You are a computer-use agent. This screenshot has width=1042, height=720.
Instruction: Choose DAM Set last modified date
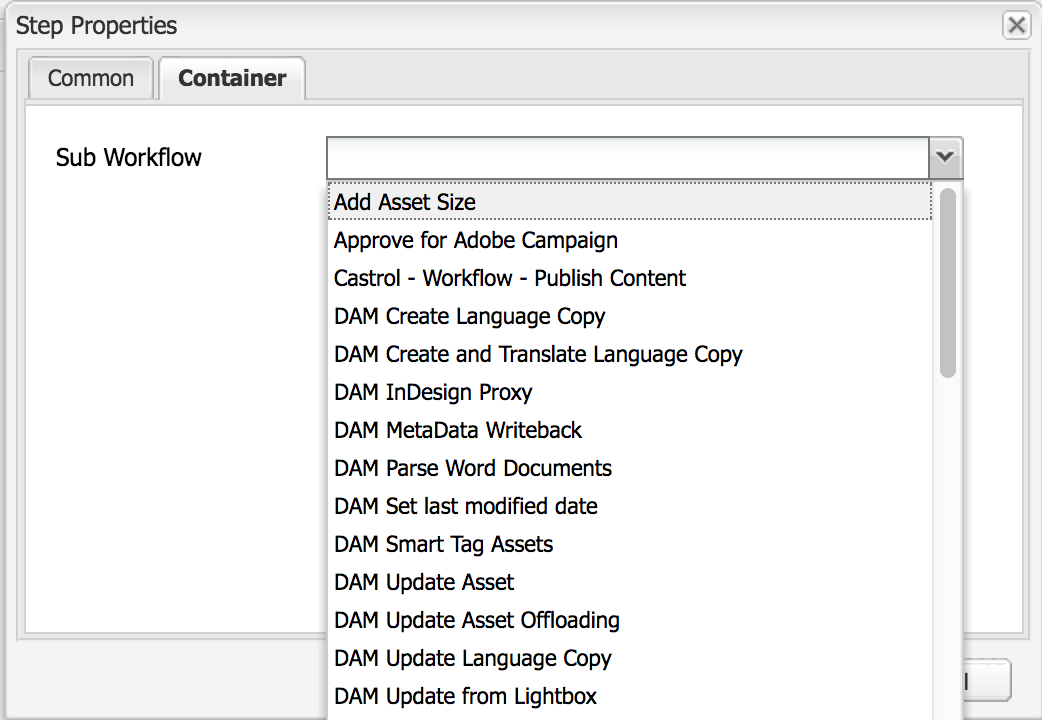point(629,505)
